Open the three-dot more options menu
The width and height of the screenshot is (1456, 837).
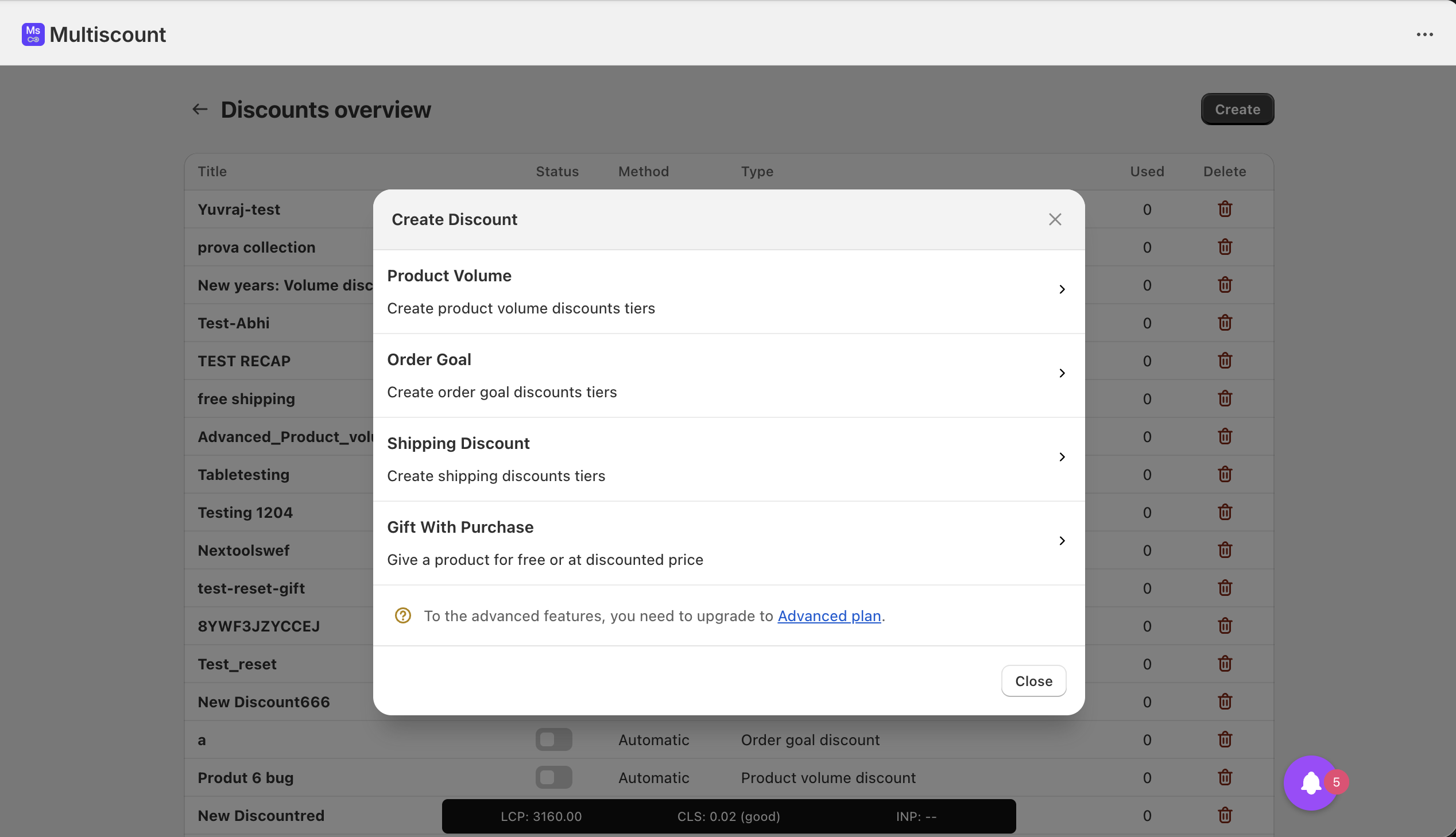tap(1424, 34)
